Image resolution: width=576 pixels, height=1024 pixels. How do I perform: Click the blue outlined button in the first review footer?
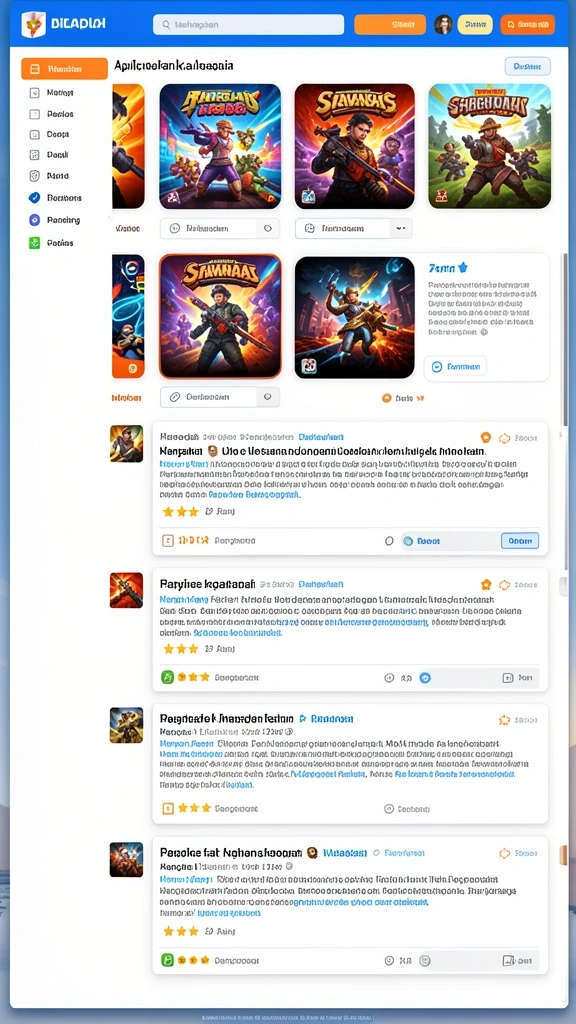[520, 541]
